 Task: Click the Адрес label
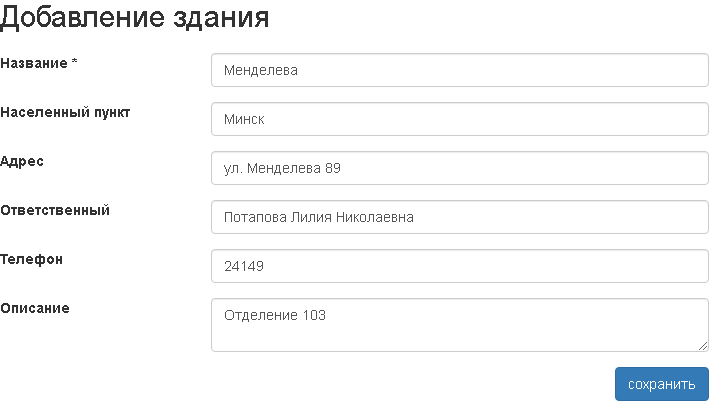[22, 161]
